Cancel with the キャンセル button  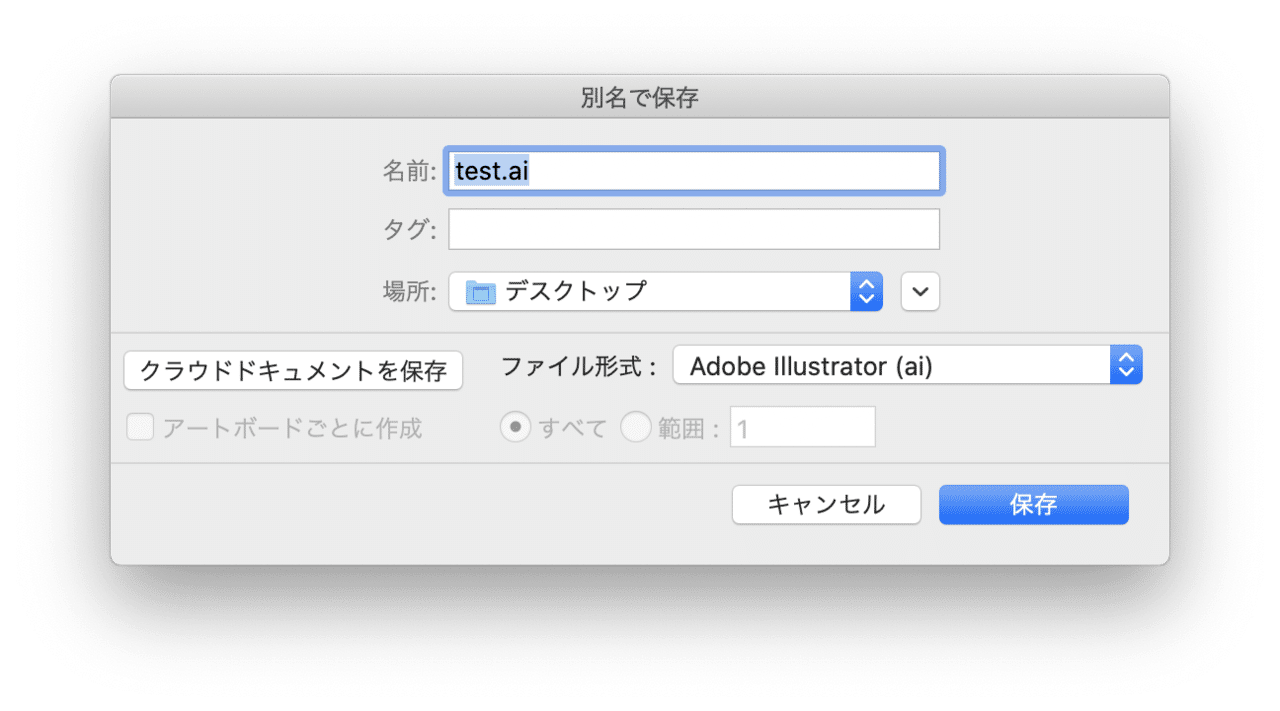click(x=826, y=504)
